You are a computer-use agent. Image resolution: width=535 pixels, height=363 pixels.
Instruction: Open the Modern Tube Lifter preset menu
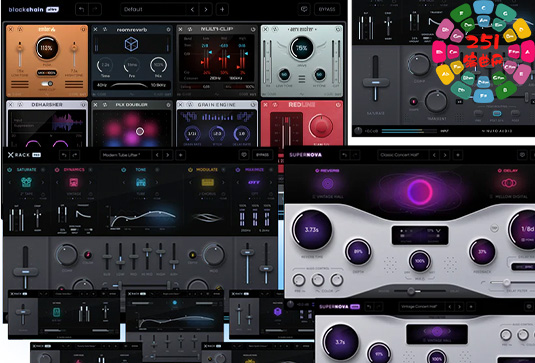[x=126, y=155]
